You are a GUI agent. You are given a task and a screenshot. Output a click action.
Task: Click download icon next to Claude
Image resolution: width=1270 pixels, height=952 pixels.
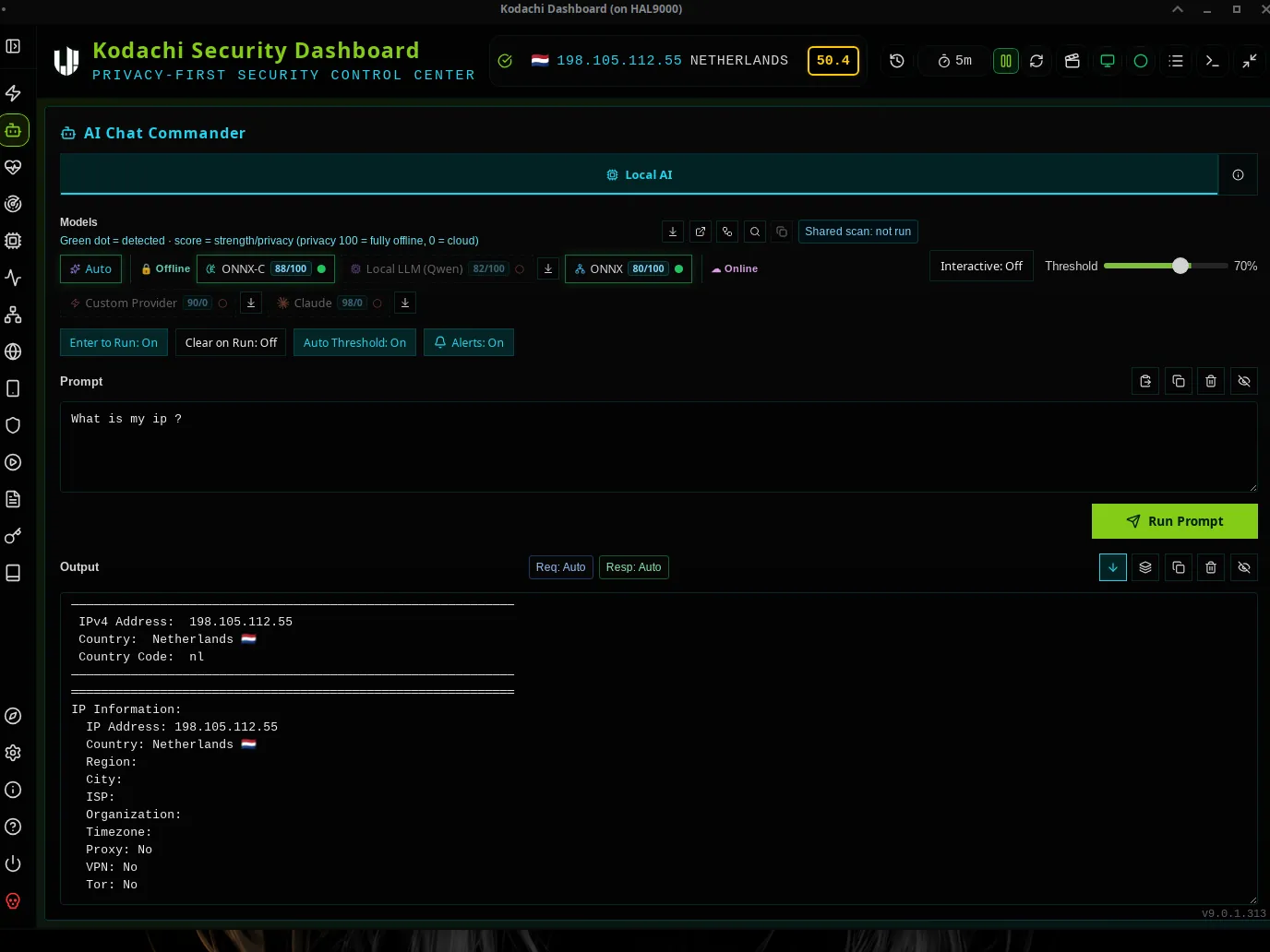click(x=405, y=303)
